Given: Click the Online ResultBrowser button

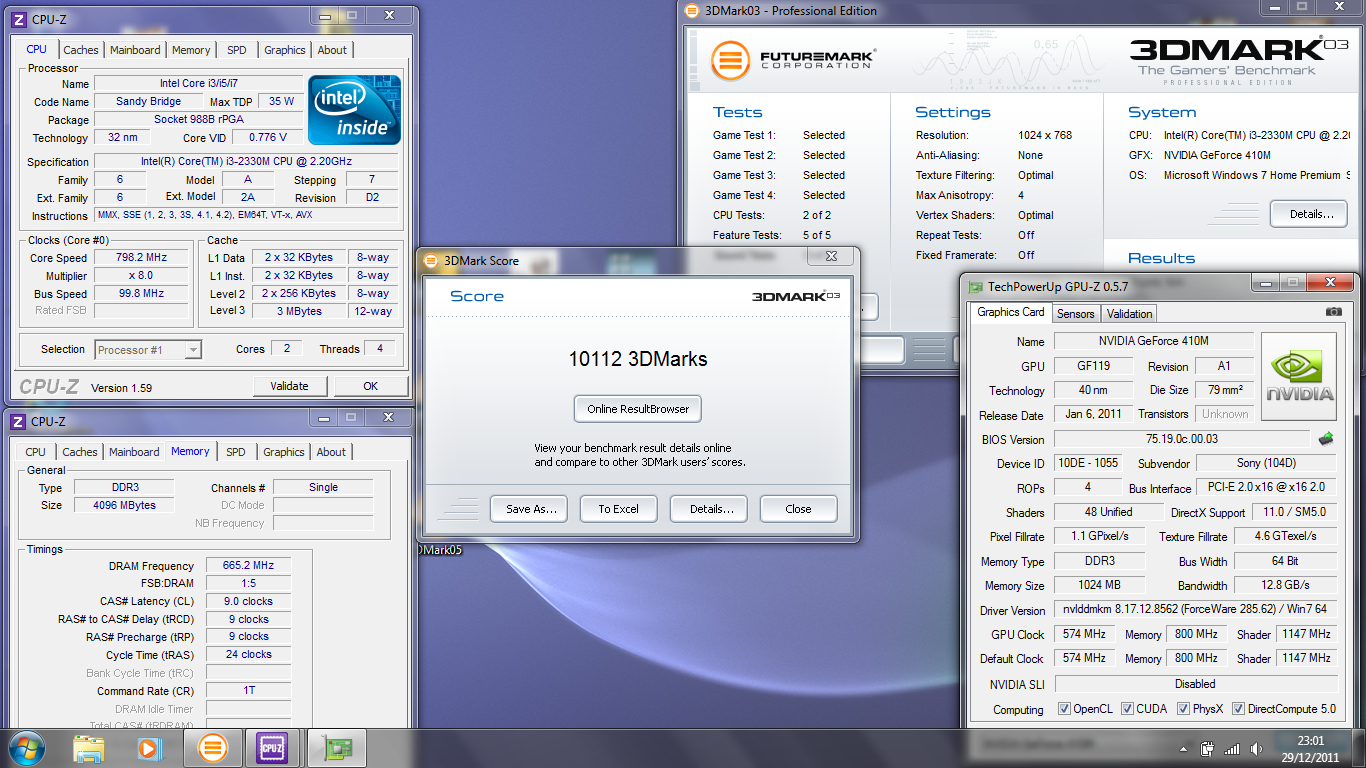Looking at the screenshot, I should [x=638, y=409].
